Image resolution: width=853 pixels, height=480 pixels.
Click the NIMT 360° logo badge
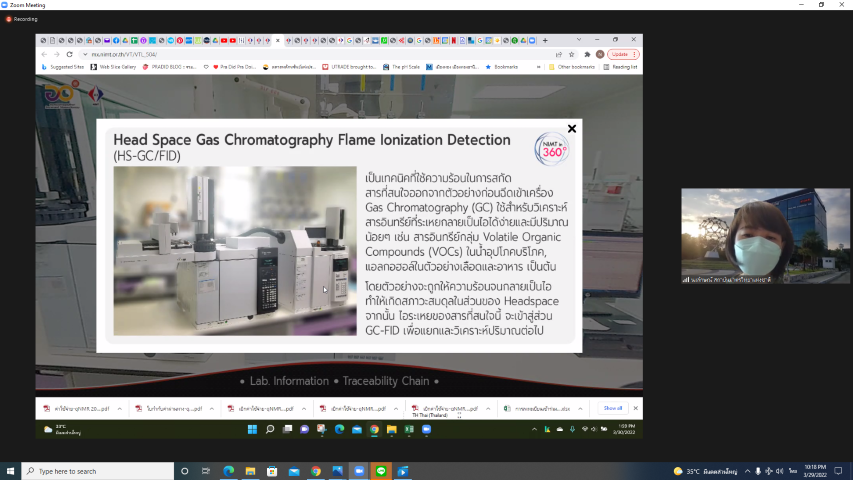point(553,148)
